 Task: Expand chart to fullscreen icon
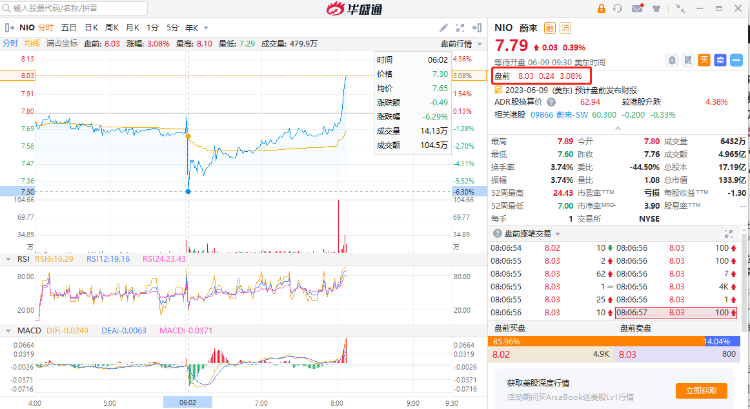460,28
